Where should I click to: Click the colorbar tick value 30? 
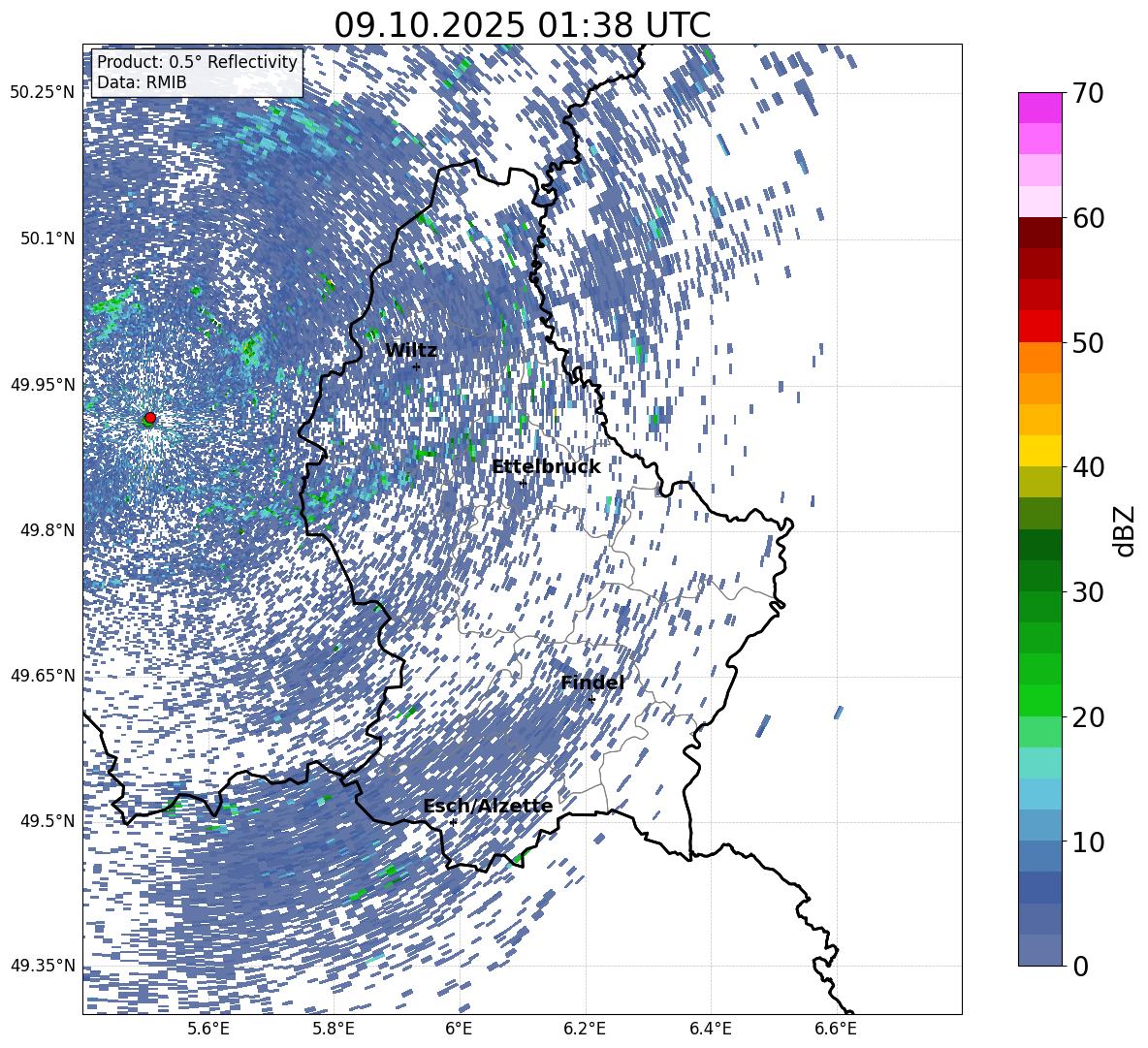(x=1089, y=592)
